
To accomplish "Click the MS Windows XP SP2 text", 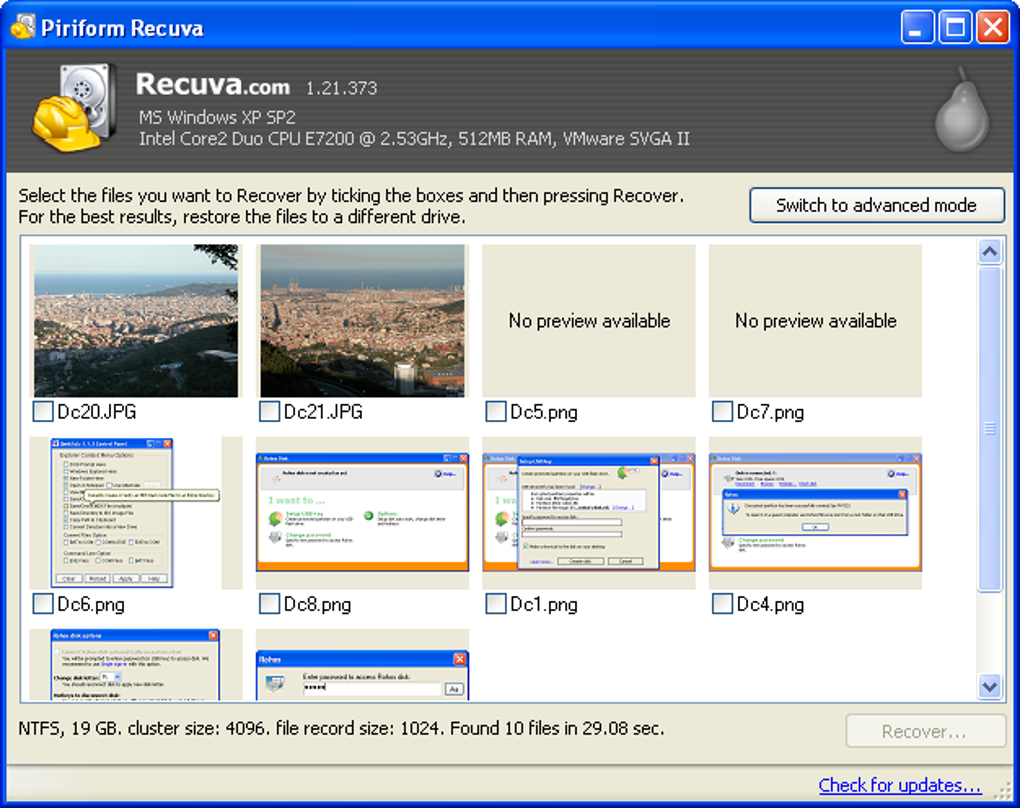I will pos(217,118).
